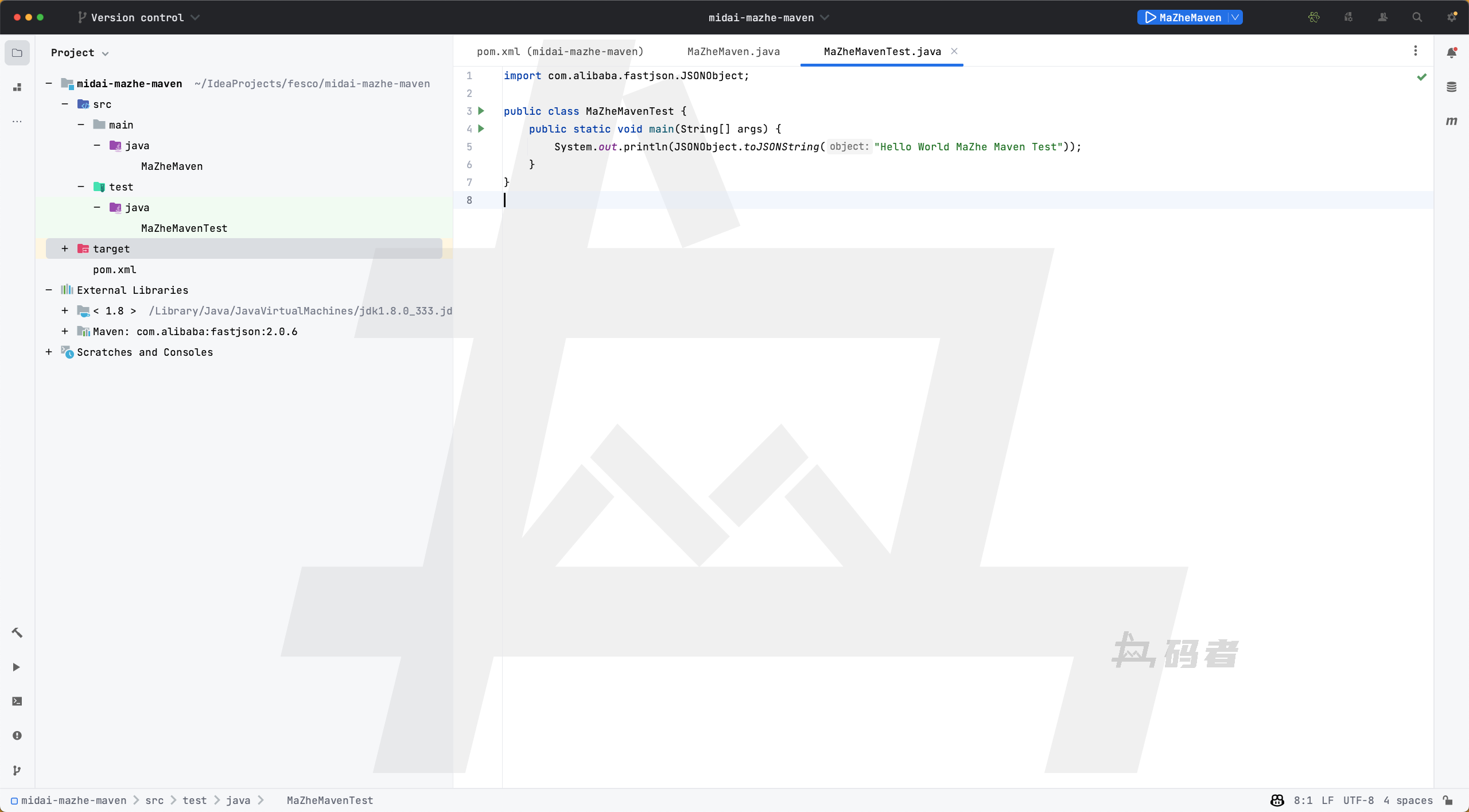
Task: Open the Terminal tool window icon
Action: pyautogui.click(x=17, y=701)
